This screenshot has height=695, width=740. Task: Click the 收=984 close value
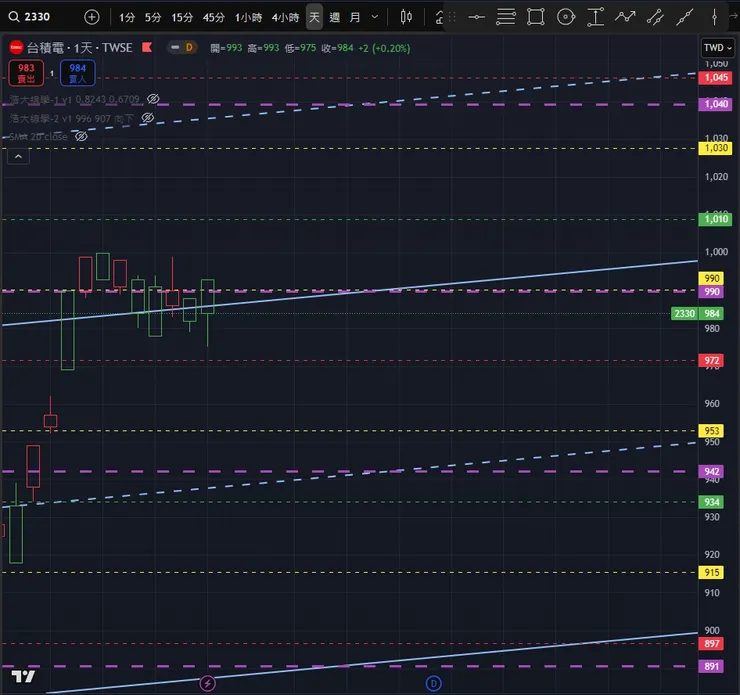point(337,48)
